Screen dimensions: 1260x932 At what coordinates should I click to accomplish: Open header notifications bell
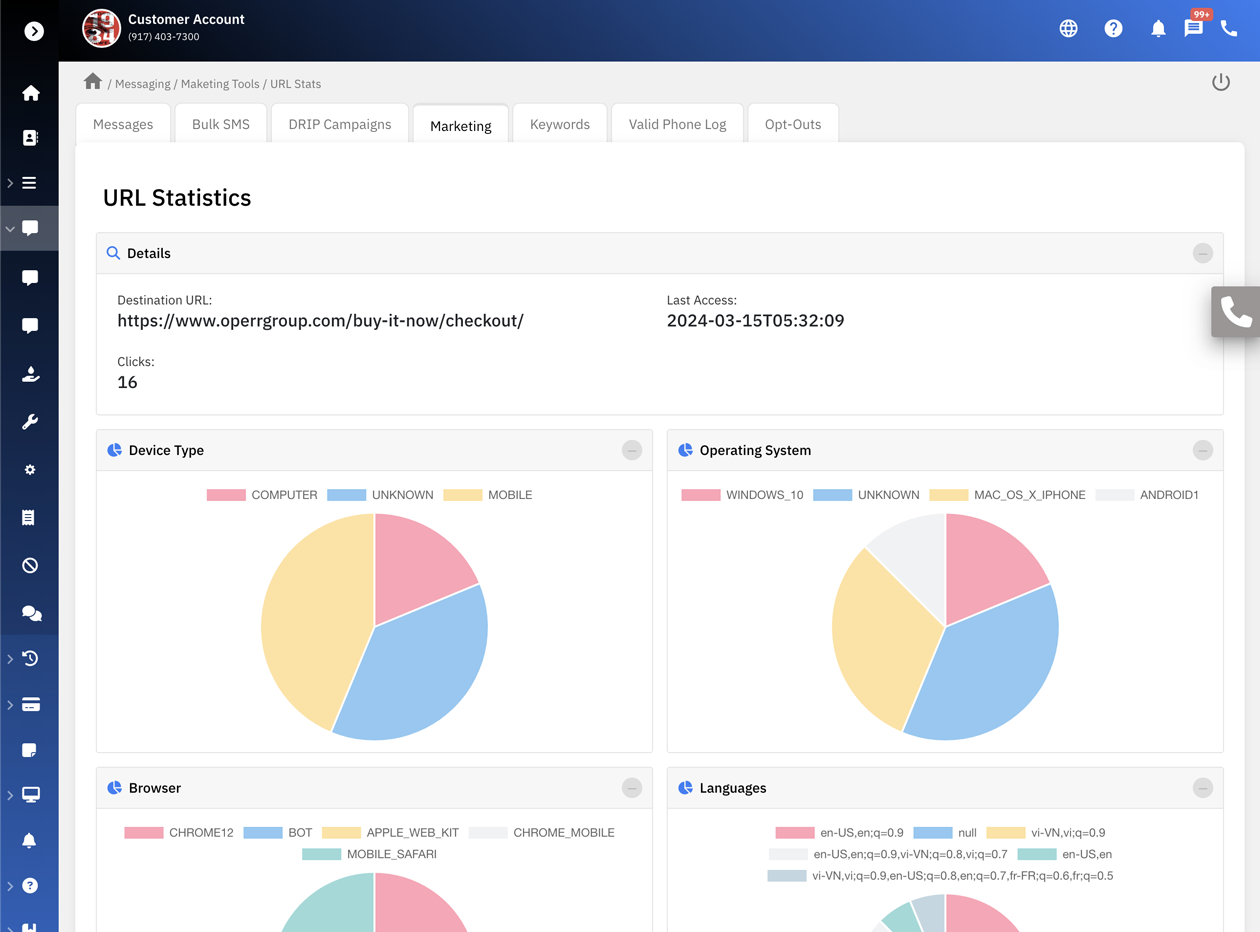point(1158,28)
